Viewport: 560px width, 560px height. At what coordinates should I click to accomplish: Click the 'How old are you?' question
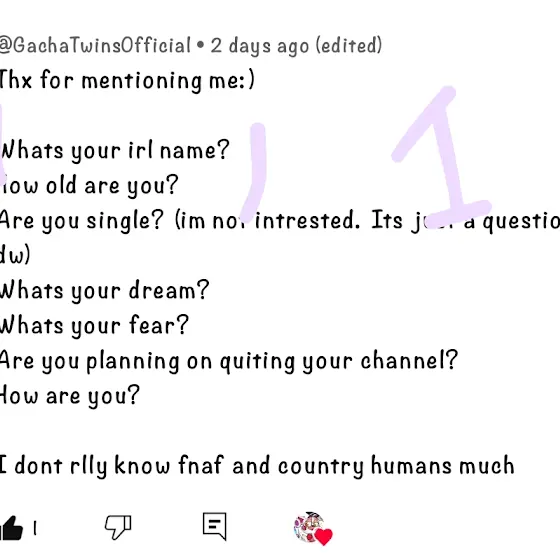point(89,186)
